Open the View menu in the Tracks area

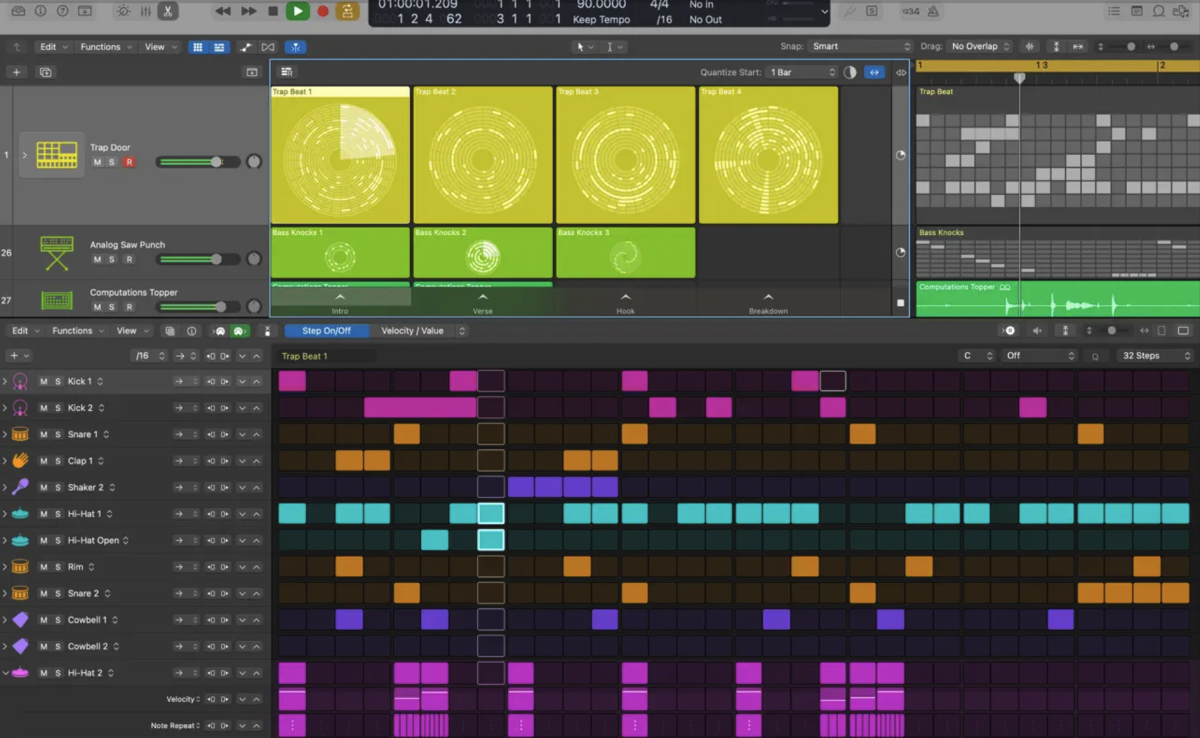(159, 47)
